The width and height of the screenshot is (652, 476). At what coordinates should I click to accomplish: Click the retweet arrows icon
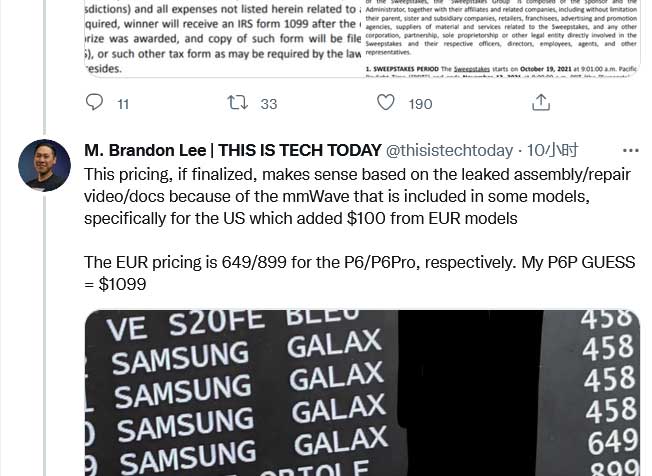(237, 102)
